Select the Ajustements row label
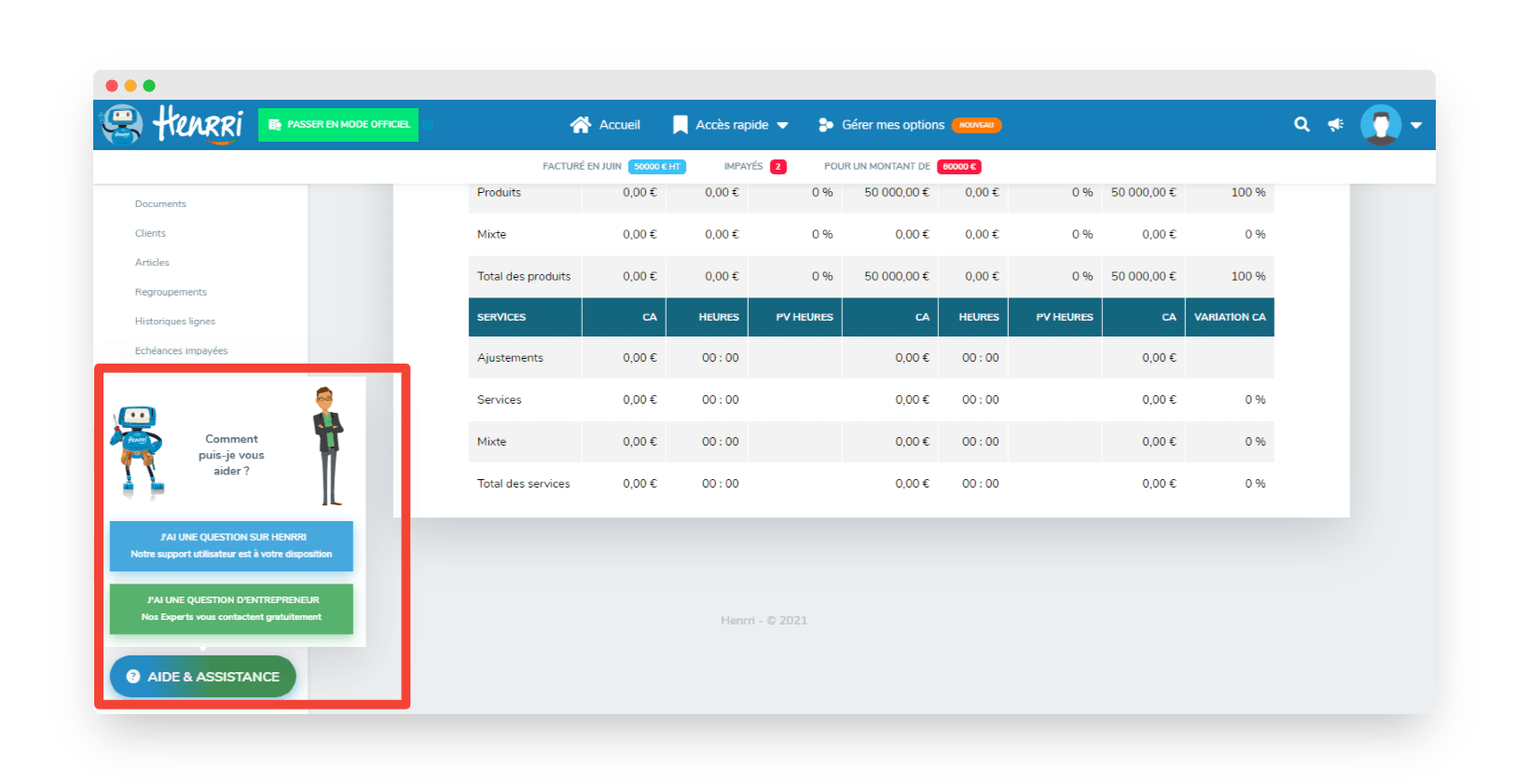 pyautogui.click(x=510, y=358)
